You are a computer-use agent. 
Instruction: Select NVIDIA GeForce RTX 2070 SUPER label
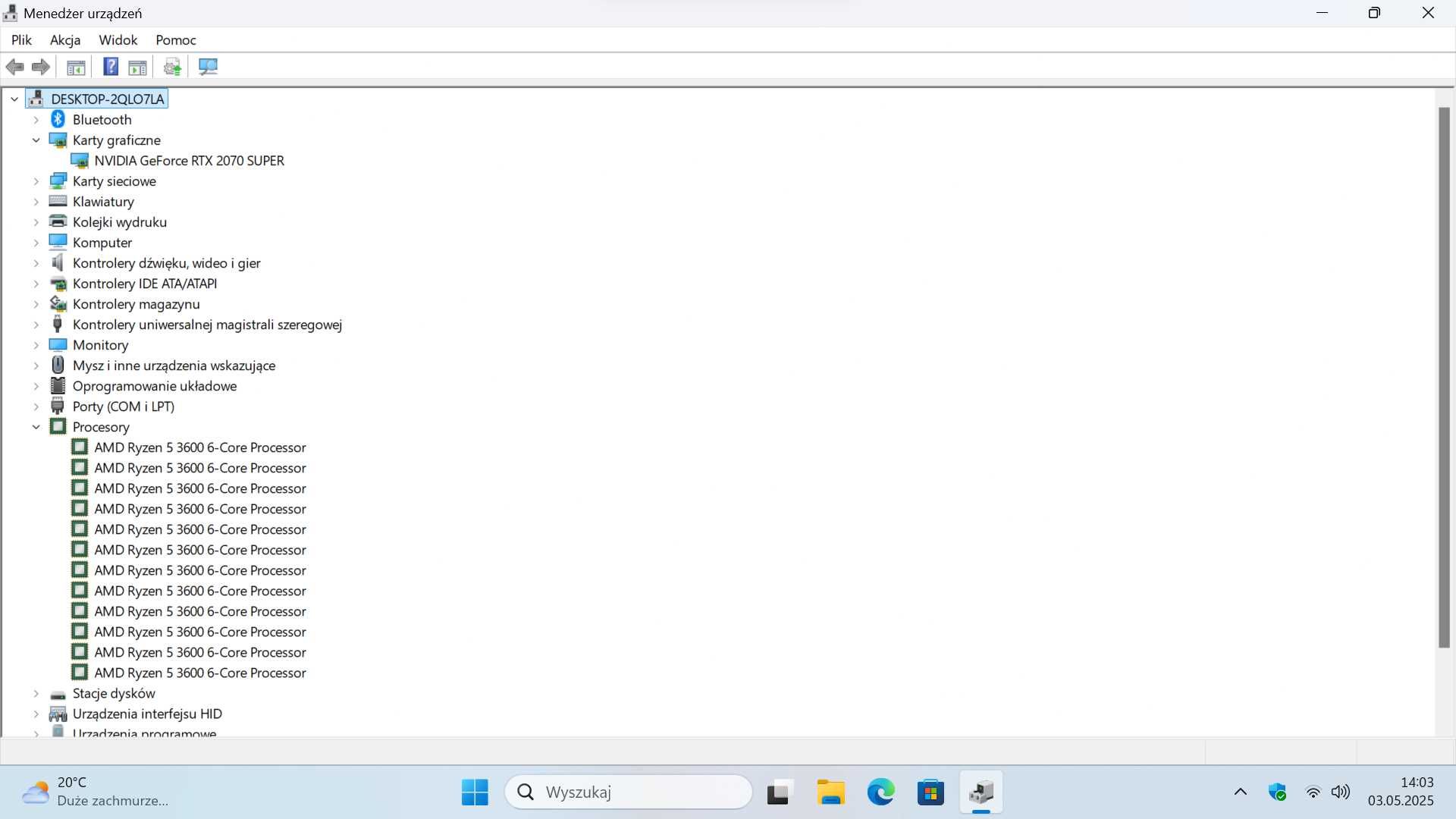[190, 161]
